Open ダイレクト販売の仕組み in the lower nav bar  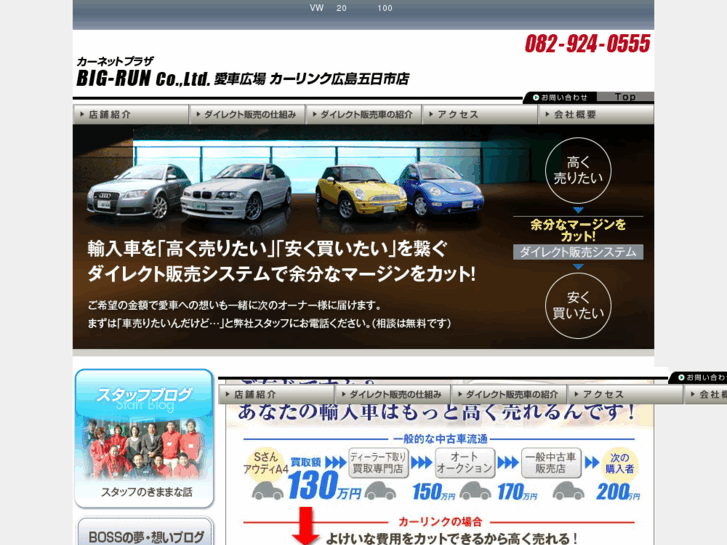[393, 394]
